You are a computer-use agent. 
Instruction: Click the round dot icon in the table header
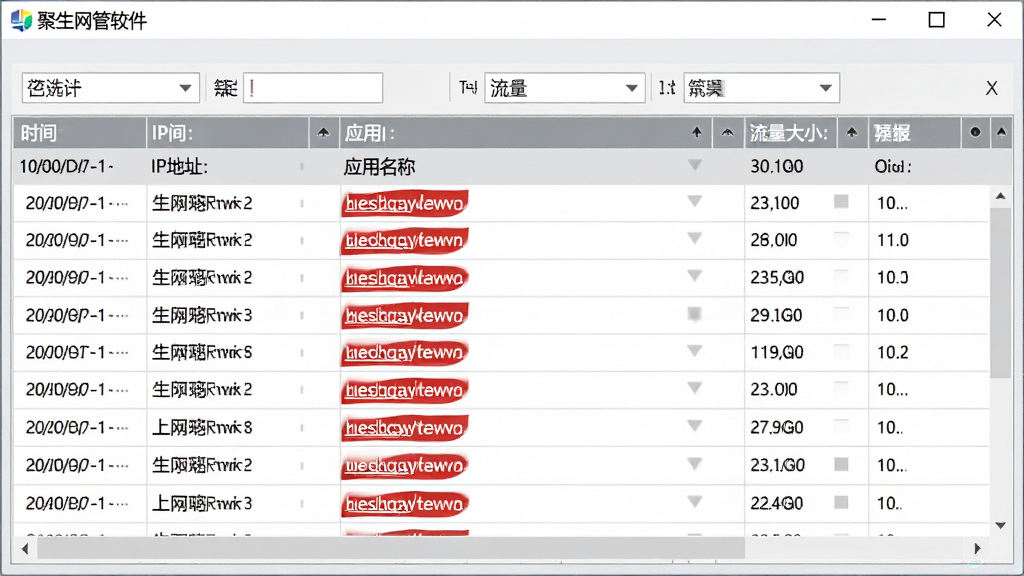coord(975,132)
